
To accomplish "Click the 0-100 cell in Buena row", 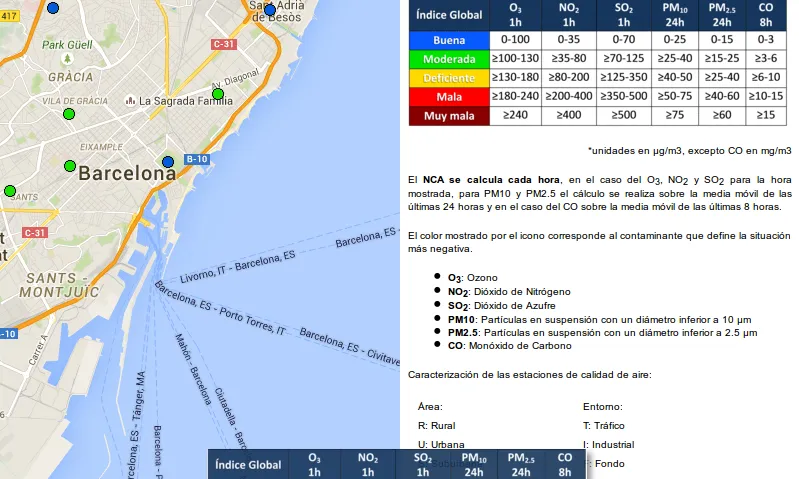I will click(515, 40).
